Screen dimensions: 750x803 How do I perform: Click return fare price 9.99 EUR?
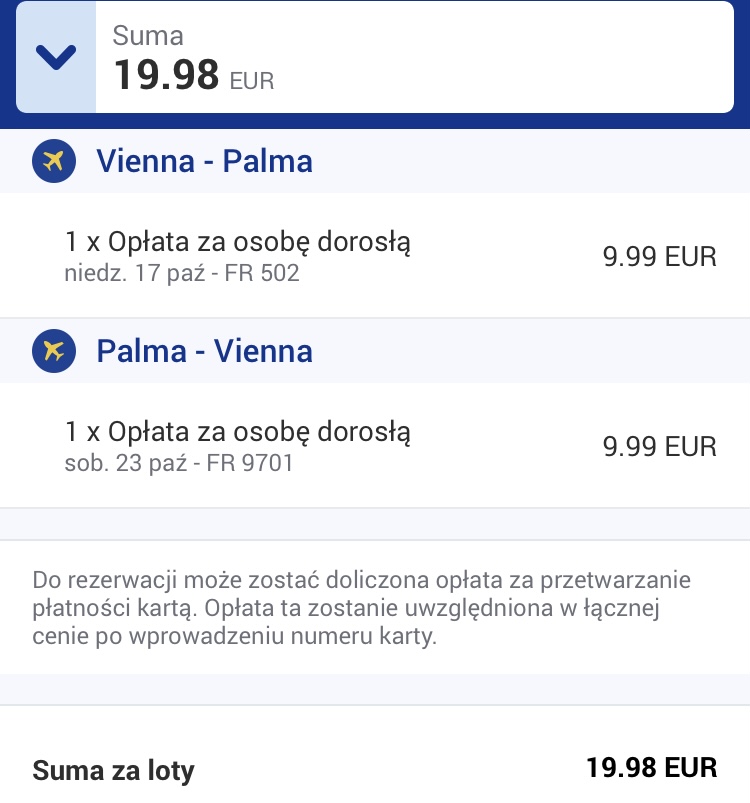point(659,446)
